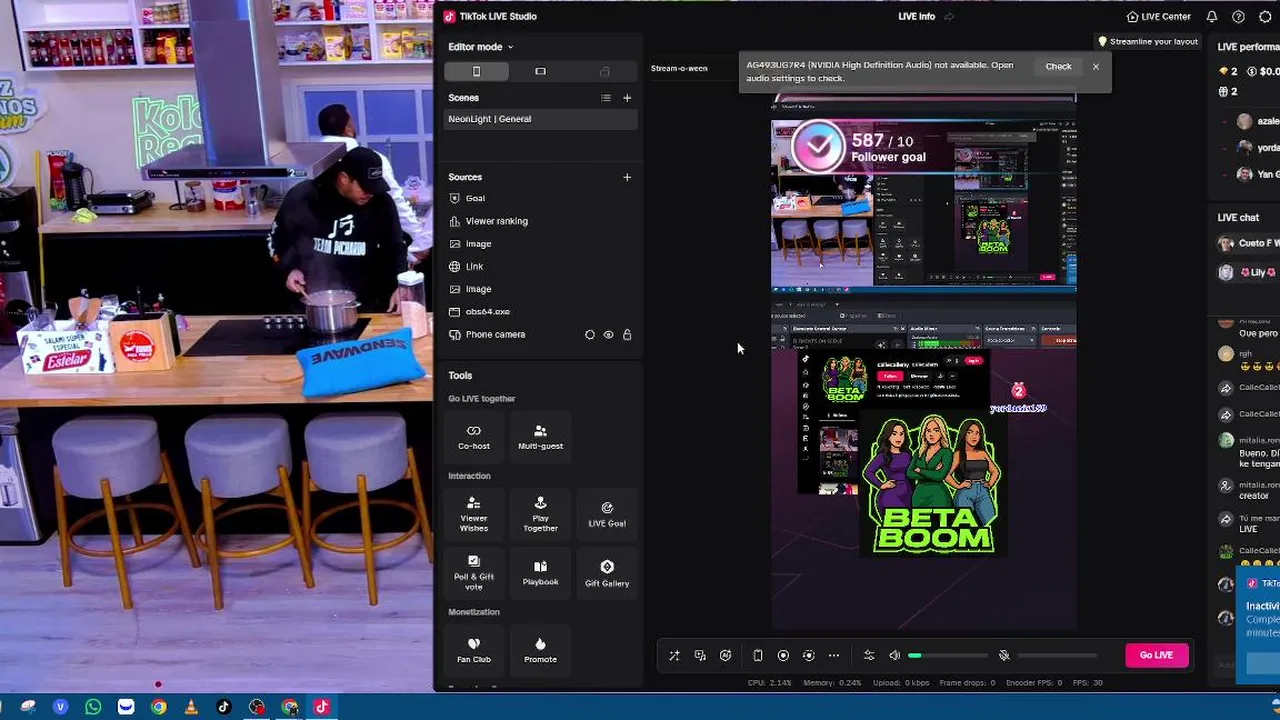Open the Fan Club tool
The width and height of the screenshot is (1280, 720).
(x=474, y=650)
